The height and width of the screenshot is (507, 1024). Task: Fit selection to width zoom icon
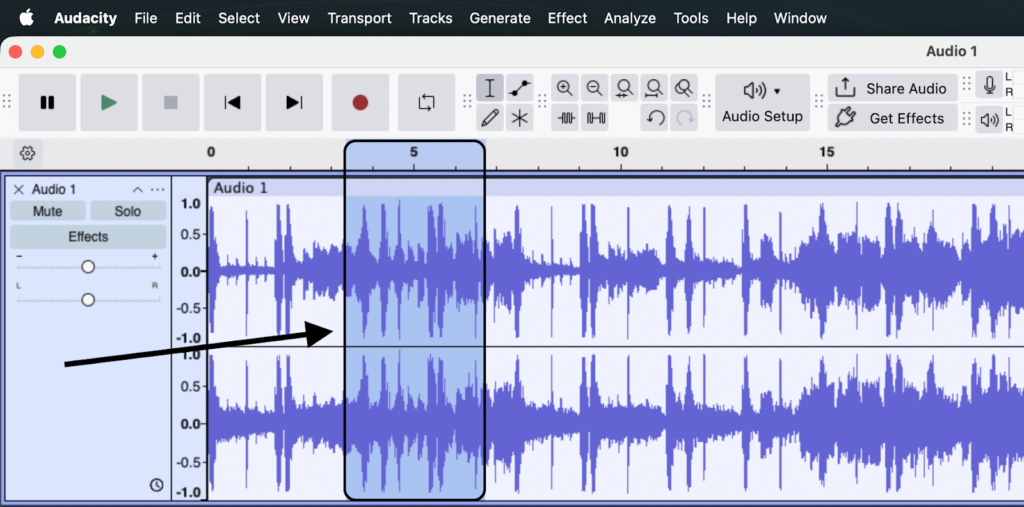(x=625, y=88)
